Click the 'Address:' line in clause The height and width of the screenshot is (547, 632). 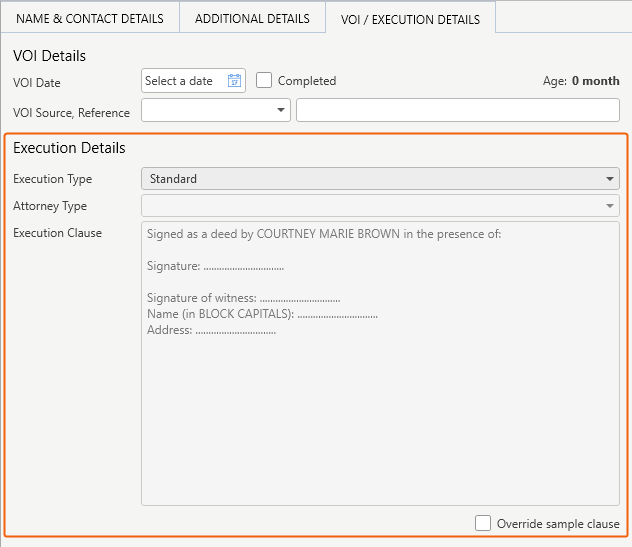[211, 330]
